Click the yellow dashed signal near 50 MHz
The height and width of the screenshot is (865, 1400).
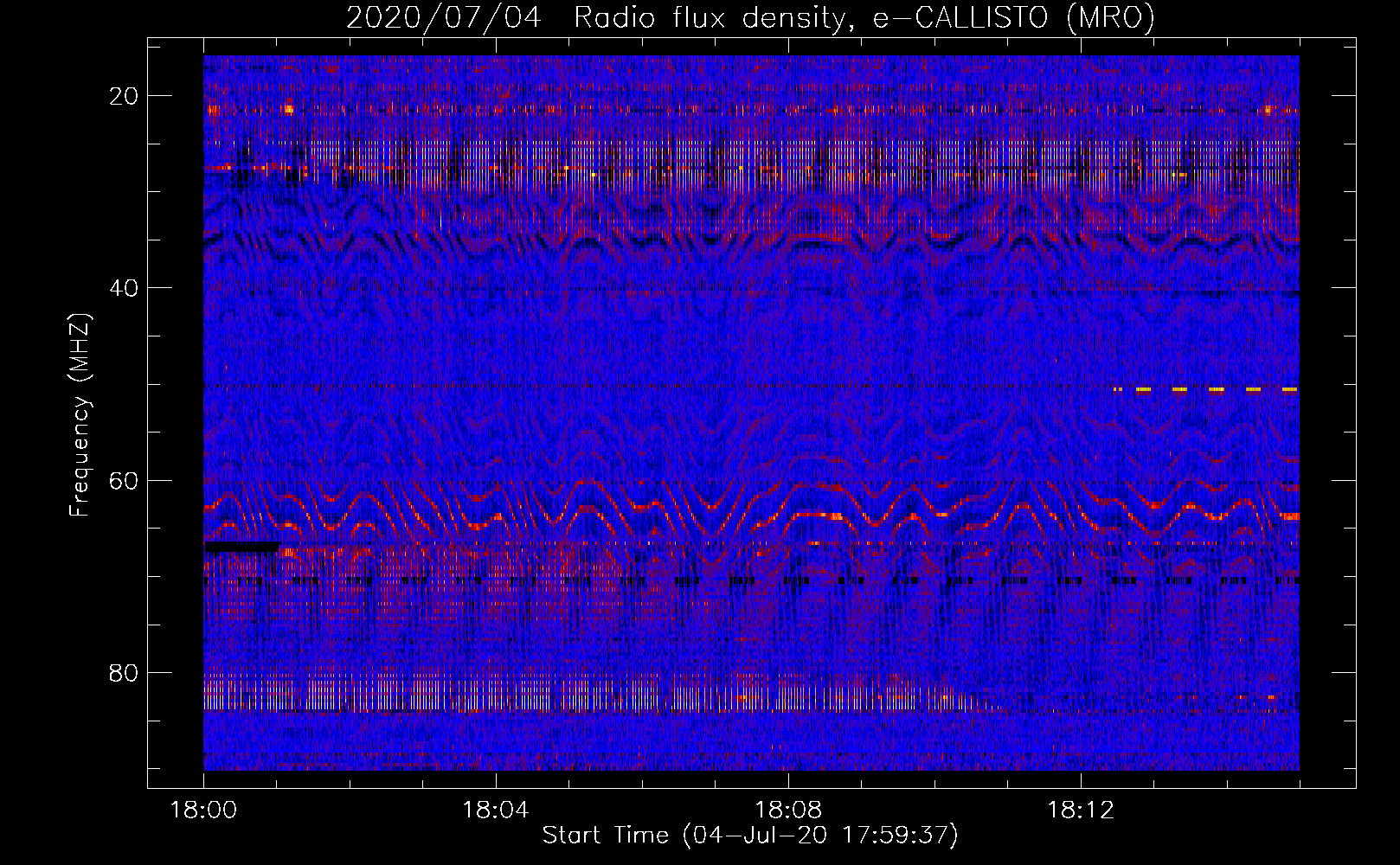point(1206,390)
